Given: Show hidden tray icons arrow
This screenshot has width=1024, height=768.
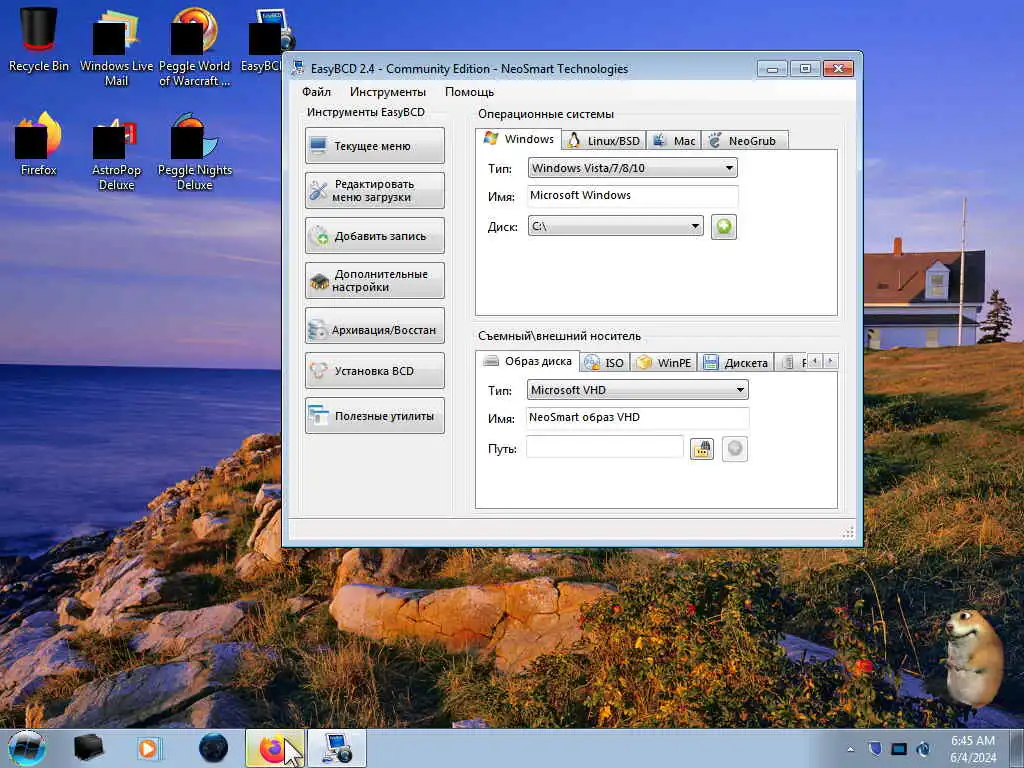Looking at the screenshot, I should [850, 749].
